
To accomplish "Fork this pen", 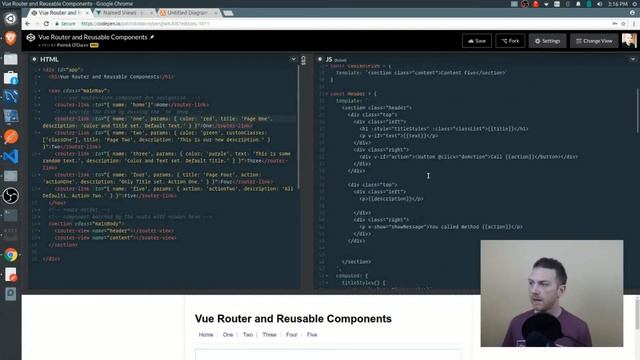I will pyautogui.click(x=510, y=41).
